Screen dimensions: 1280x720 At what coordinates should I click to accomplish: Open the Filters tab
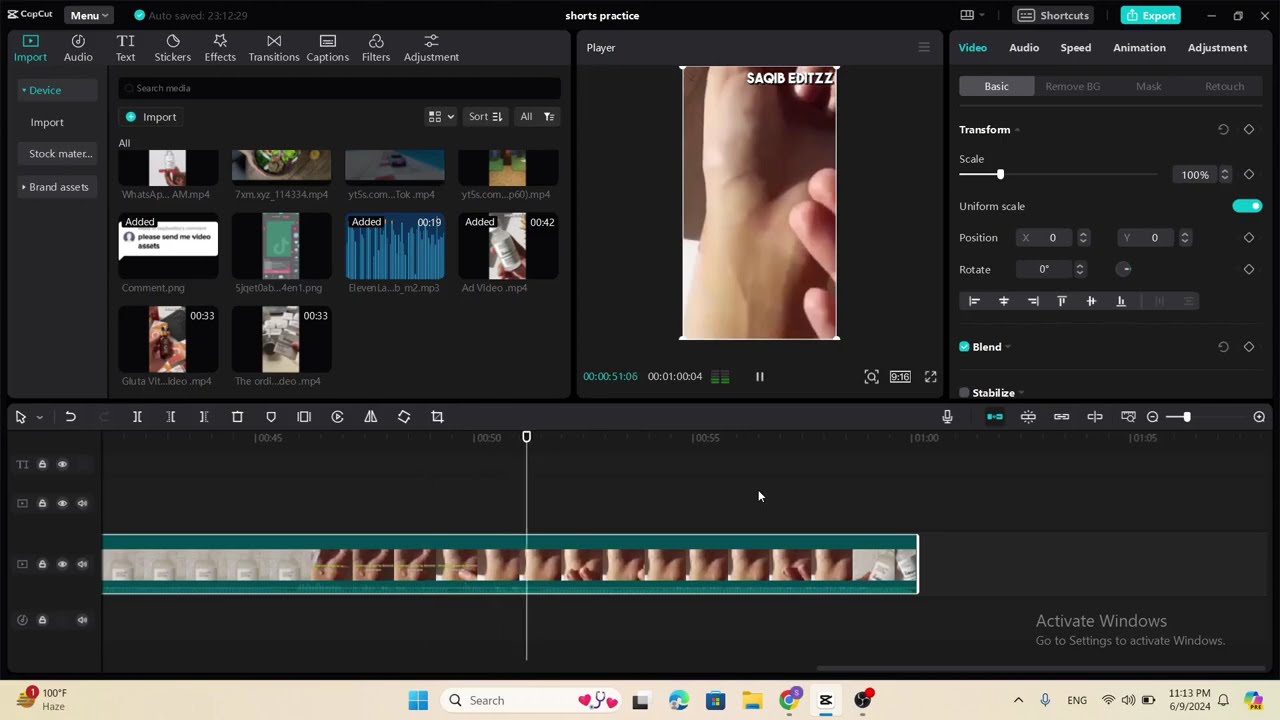click(x=376, y=48)
